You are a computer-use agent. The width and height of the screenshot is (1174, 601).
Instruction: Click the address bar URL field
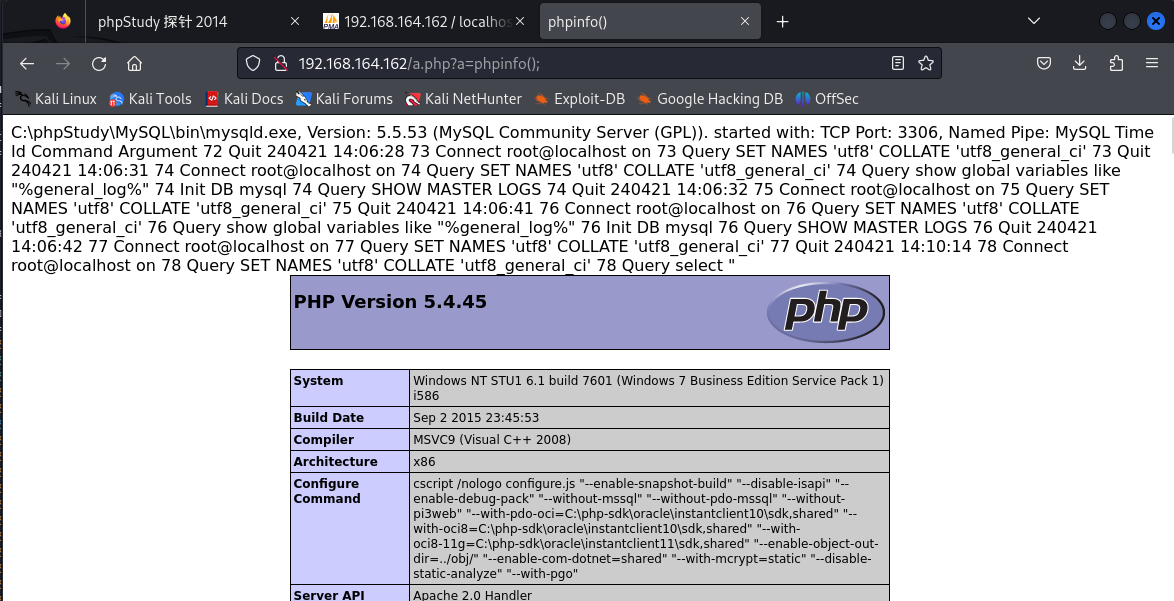tap(588, 64)
